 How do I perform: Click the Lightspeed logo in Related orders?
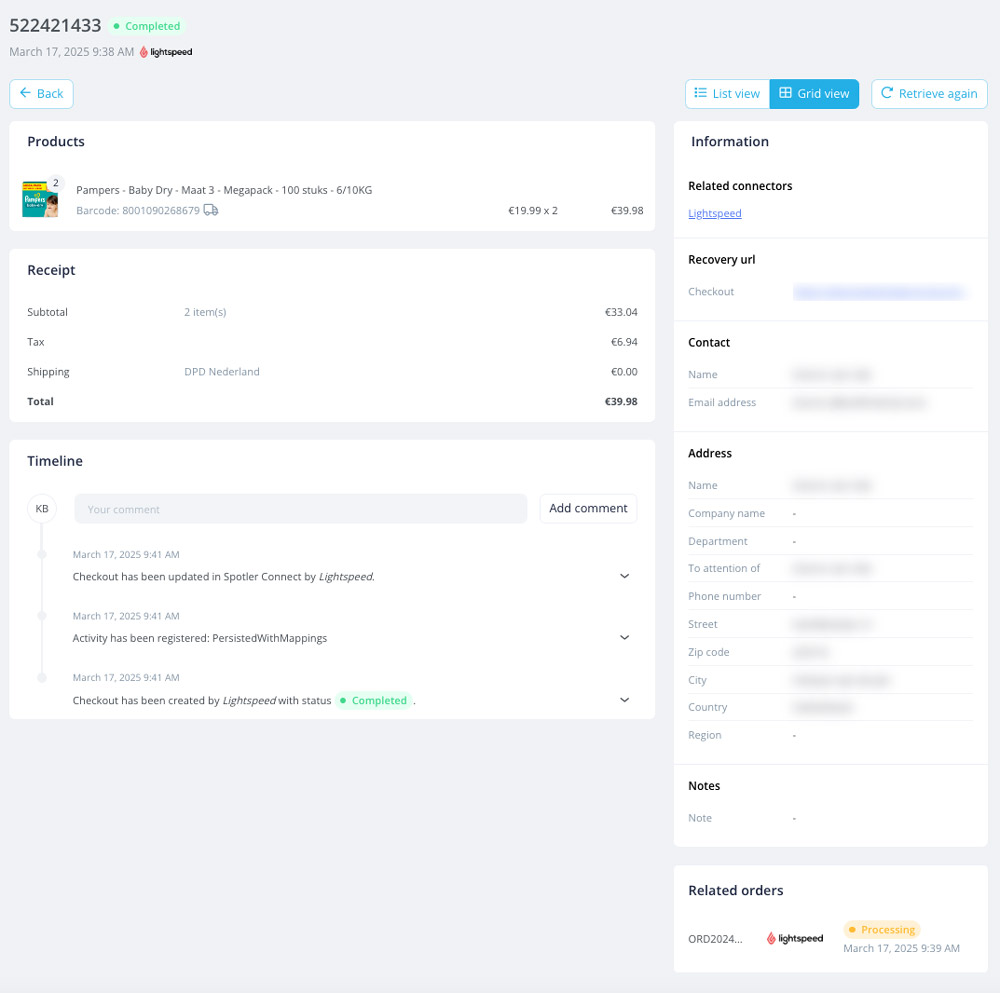click(x=795, y=938)
